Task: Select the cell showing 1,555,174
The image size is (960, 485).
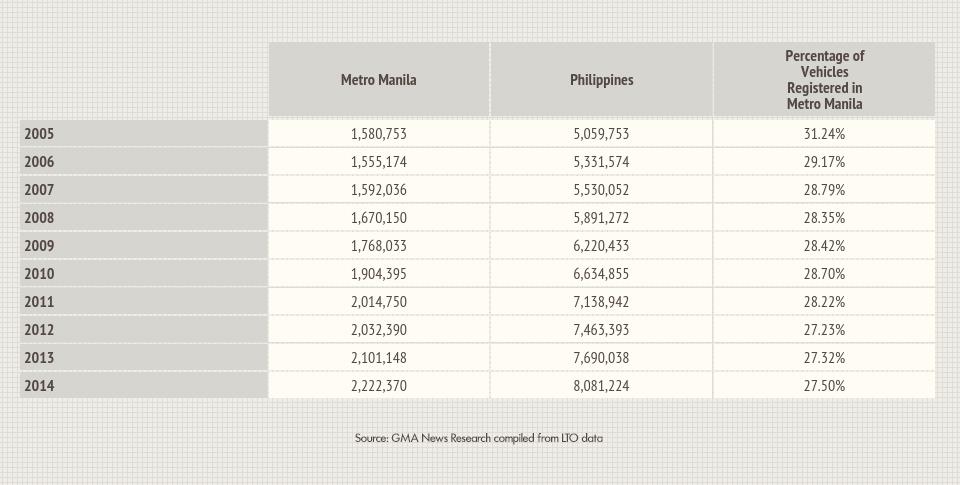Action: pos(378,162)
